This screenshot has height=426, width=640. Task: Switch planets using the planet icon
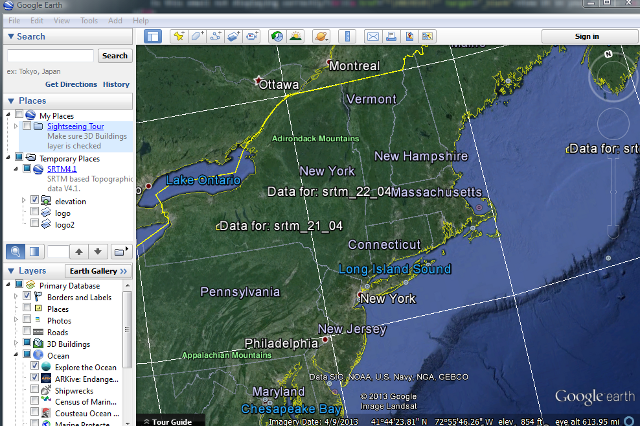pos(321,36)
